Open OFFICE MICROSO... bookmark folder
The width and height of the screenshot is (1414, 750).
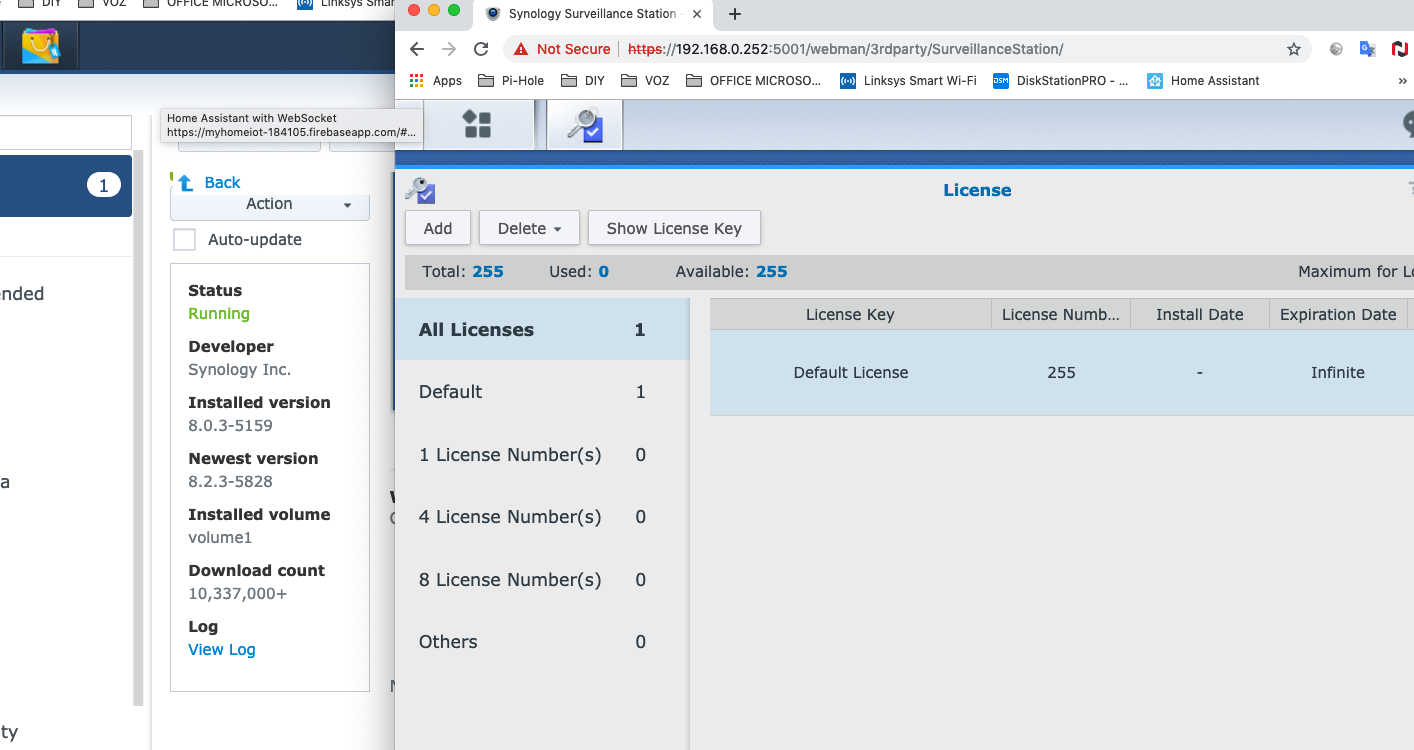pos(754,81)
